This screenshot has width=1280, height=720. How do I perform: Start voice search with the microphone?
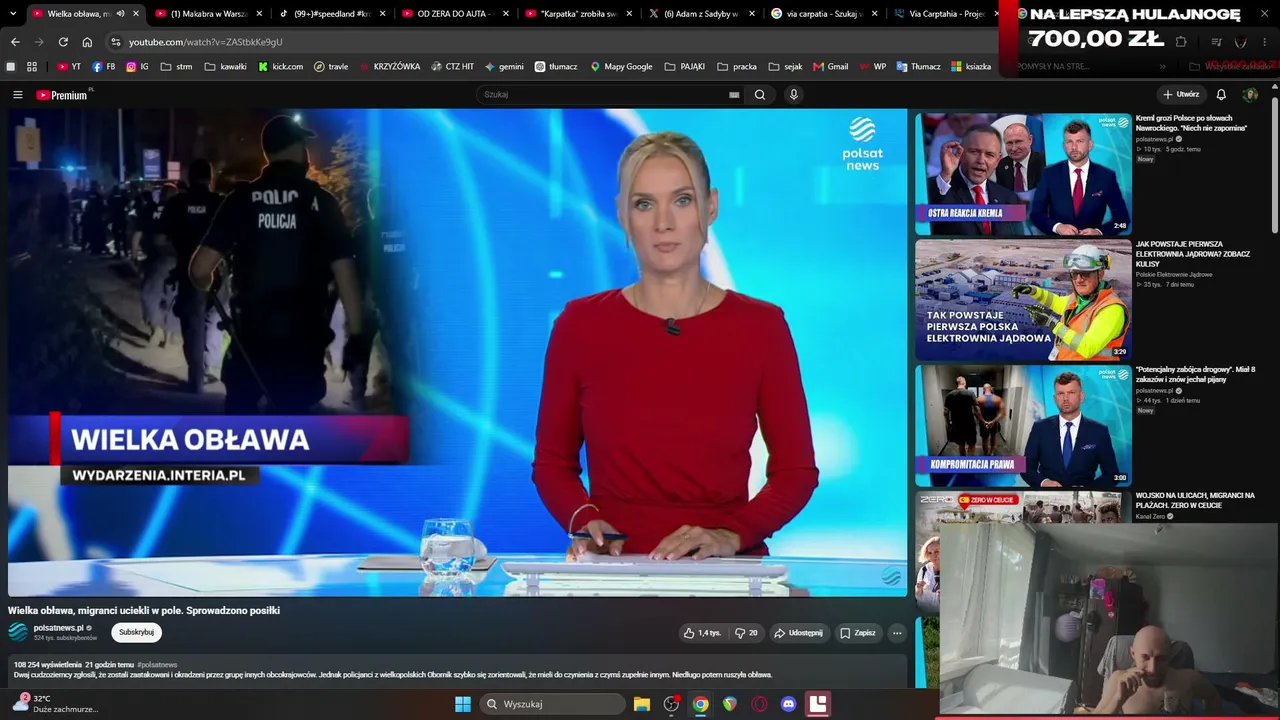tap(794, 95)
